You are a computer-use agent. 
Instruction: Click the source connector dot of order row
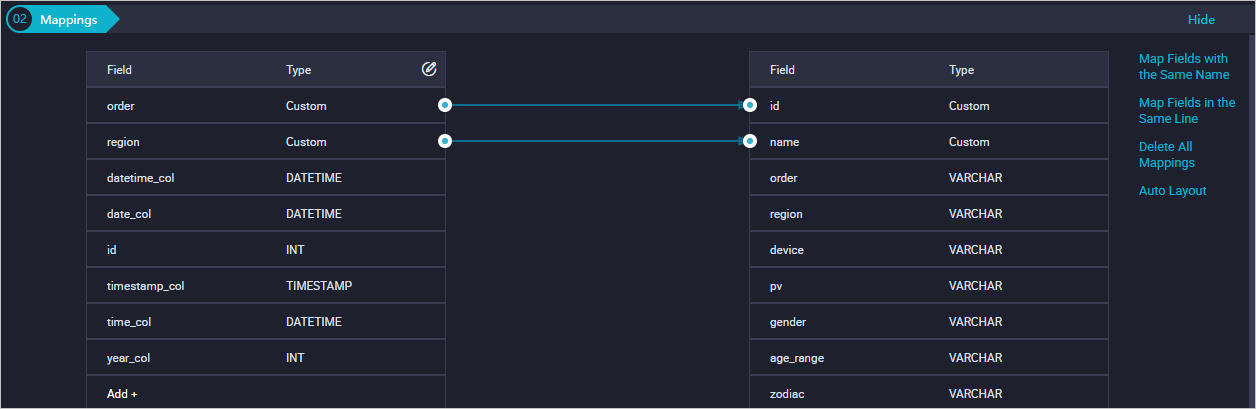445,104
